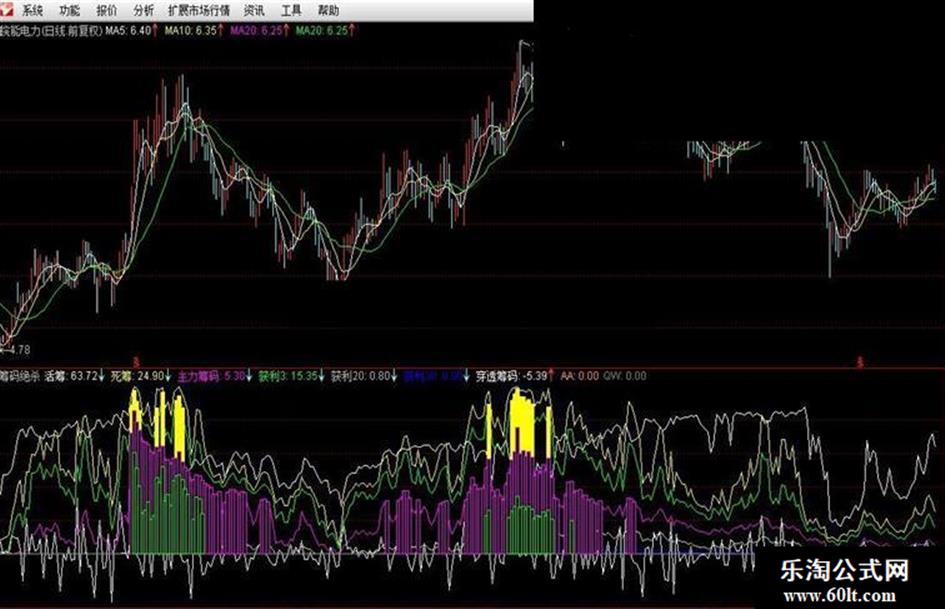Open the 功能 menu
Viewport: 945px width, 609px height.
[x=70, y=10]
